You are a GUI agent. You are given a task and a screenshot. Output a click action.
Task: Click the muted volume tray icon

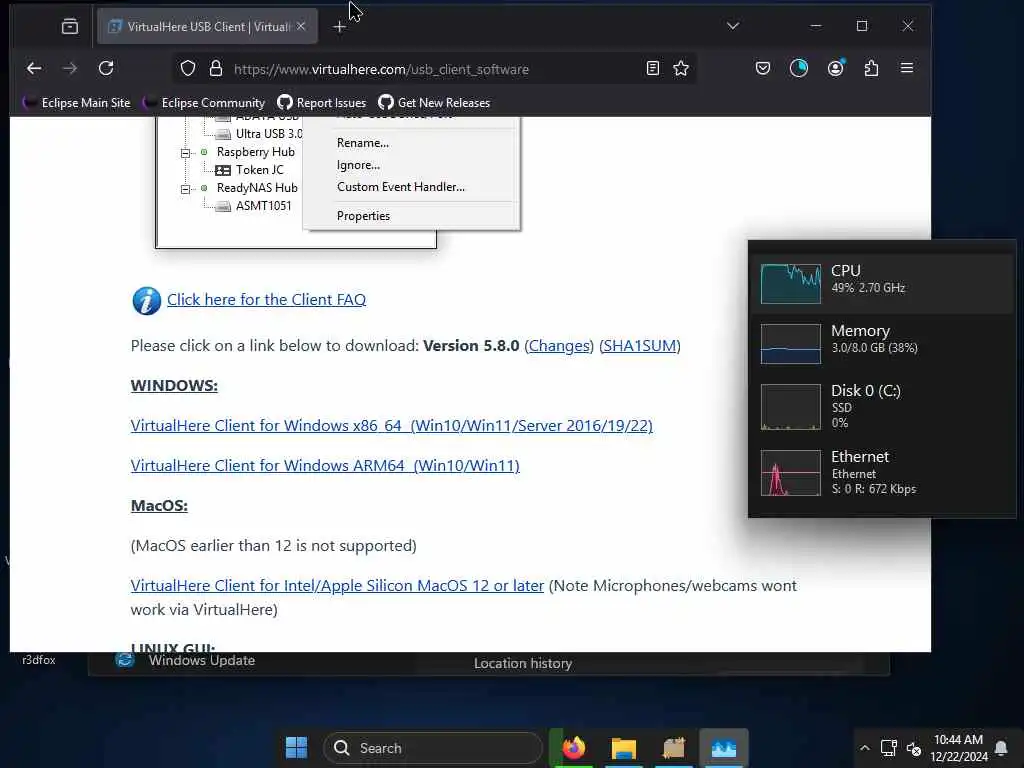click(914, 748)
